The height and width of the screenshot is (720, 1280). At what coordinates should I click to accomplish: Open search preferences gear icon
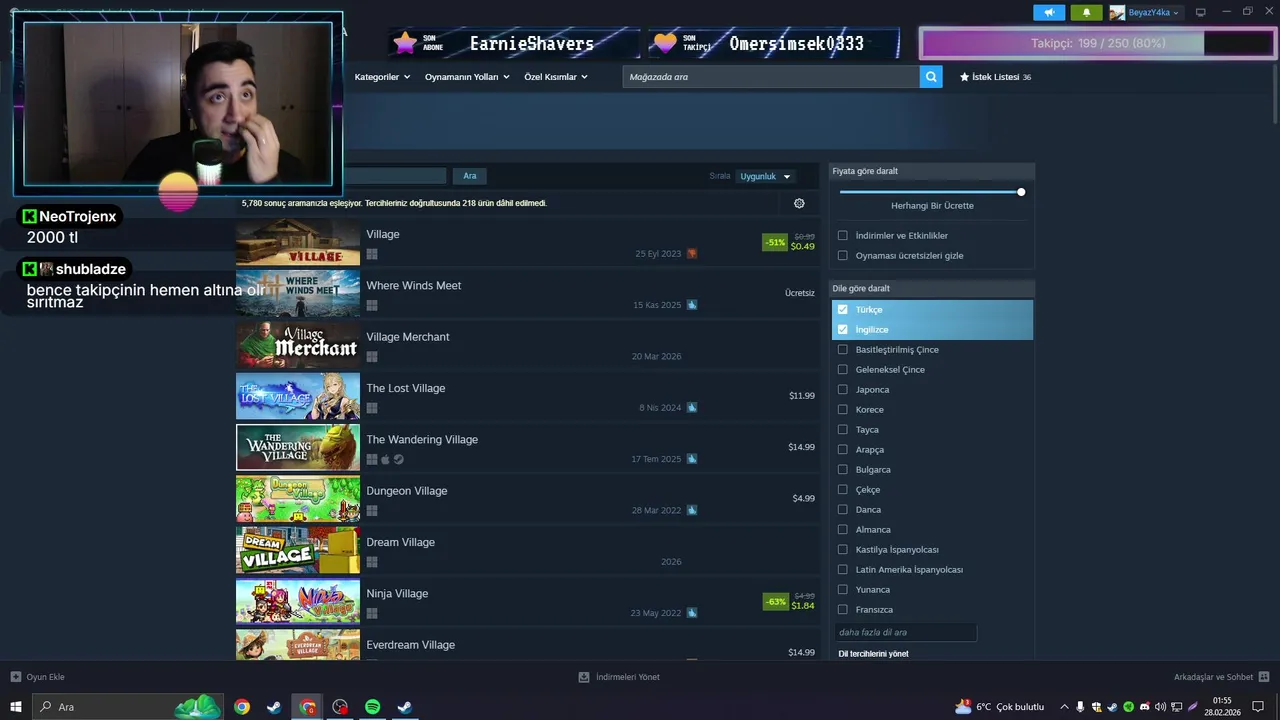point(799,203)
